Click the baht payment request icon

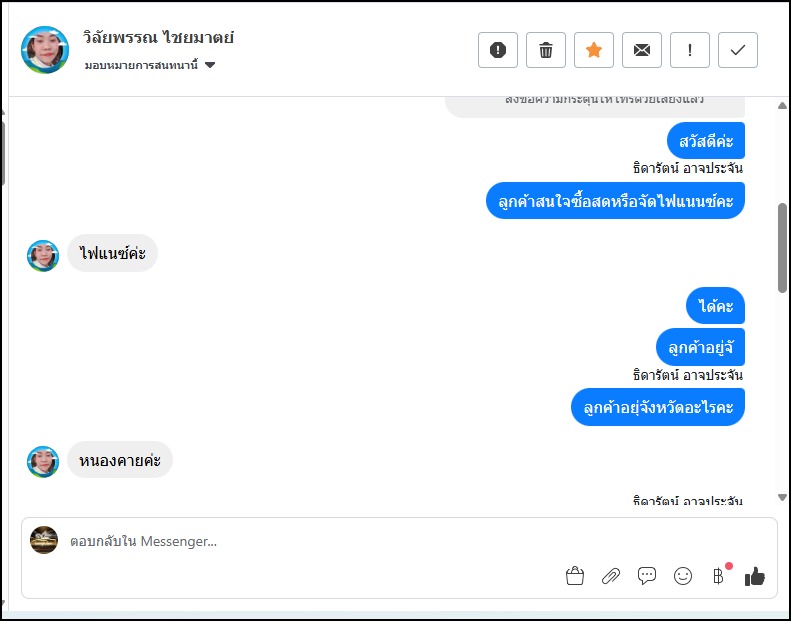[718, 576]
